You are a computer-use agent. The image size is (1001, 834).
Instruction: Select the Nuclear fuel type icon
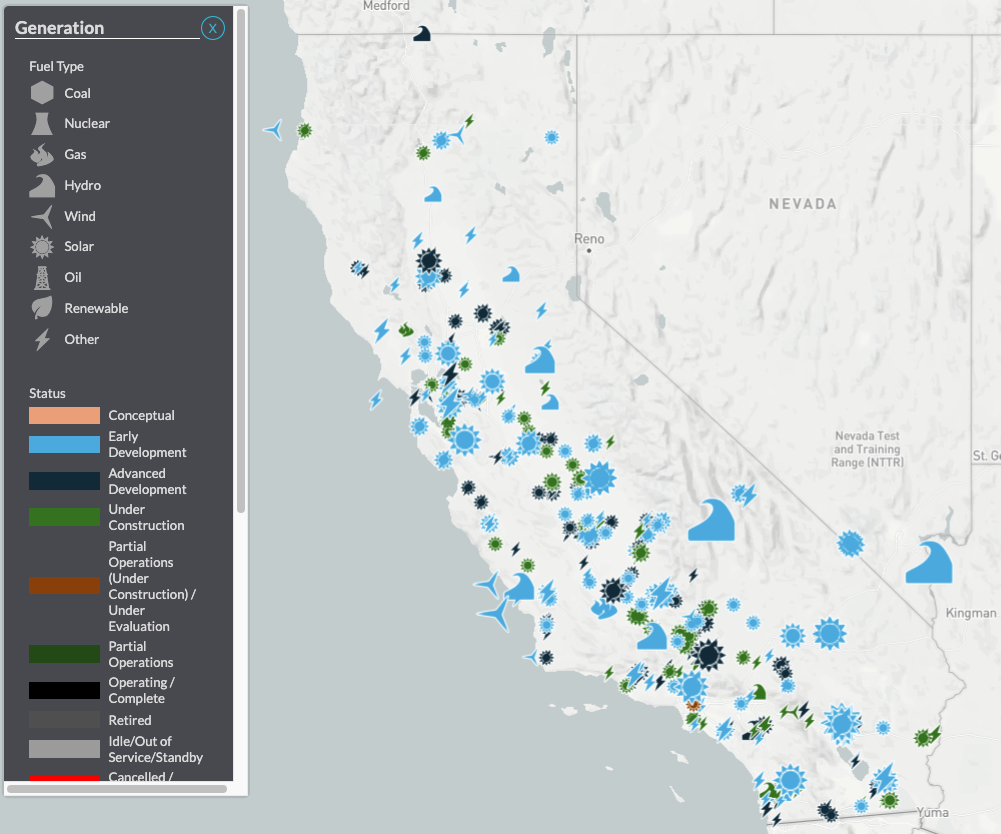coord(44,123)
